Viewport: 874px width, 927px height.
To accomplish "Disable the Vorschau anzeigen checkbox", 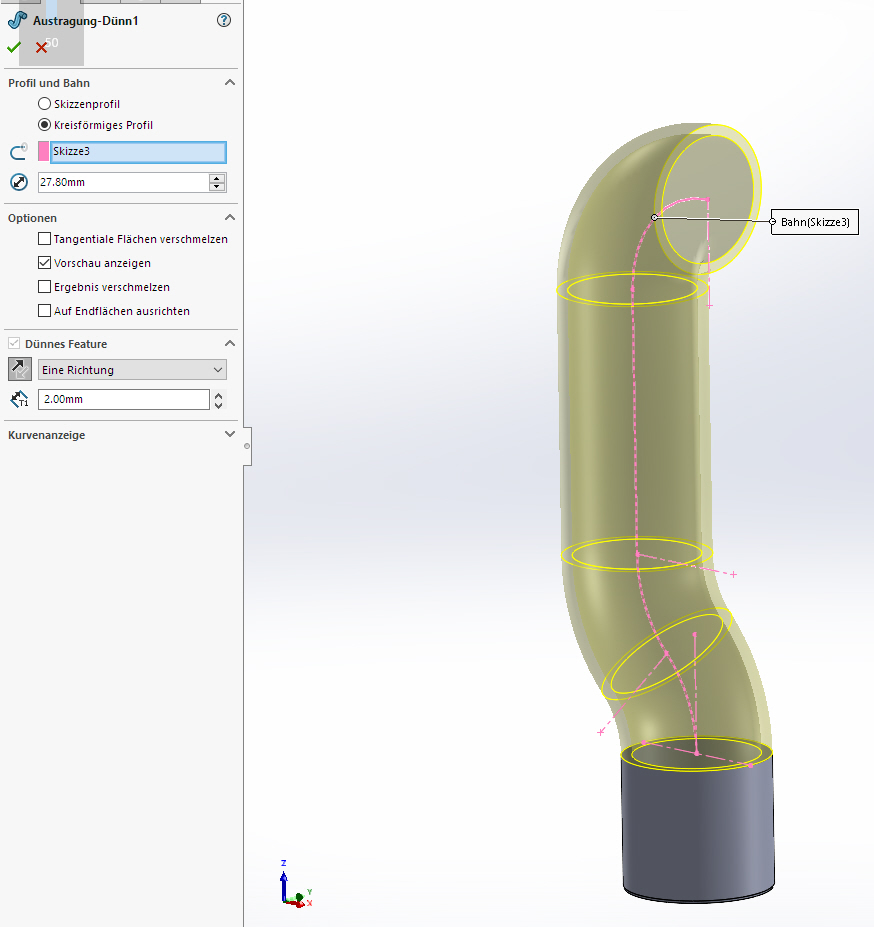I will click(x=44, y=263).
